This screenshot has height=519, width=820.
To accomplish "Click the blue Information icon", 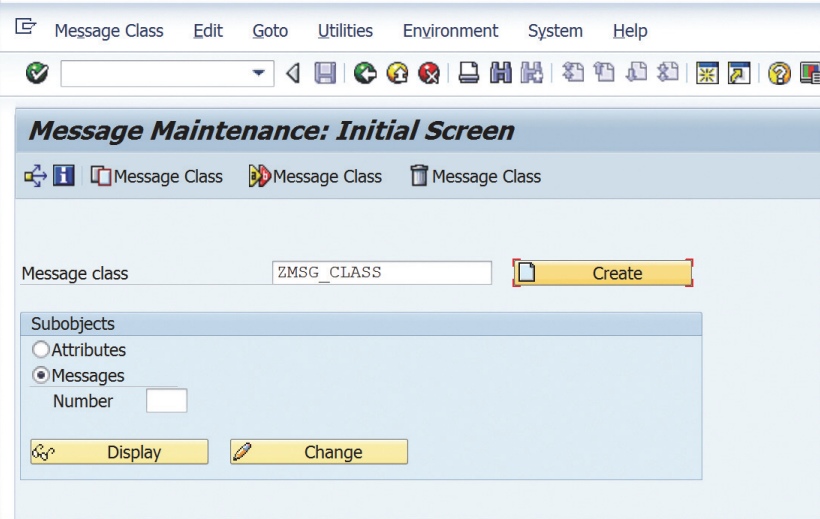I will 64,176.
